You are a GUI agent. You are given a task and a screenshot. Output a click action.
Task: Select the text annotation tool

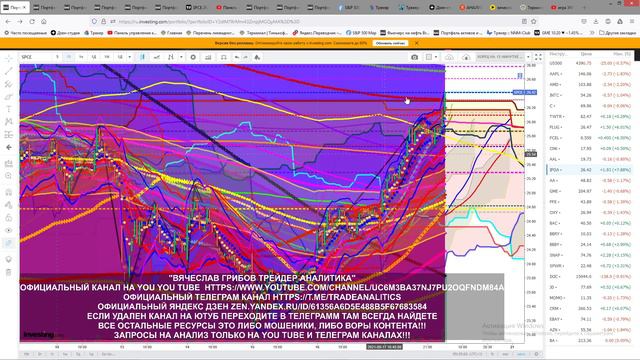[x=9, y=109]
